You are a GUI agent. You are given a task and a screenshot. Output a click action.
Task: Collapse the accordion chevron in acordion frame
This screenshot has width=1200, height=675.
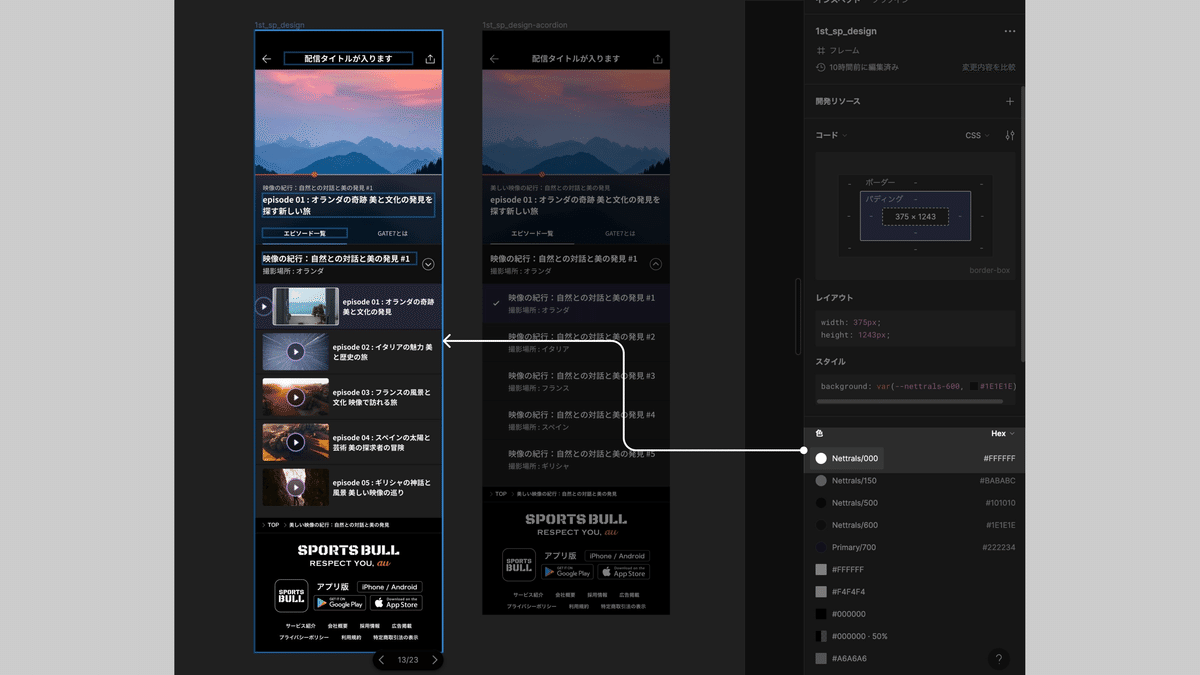(656, 265)
